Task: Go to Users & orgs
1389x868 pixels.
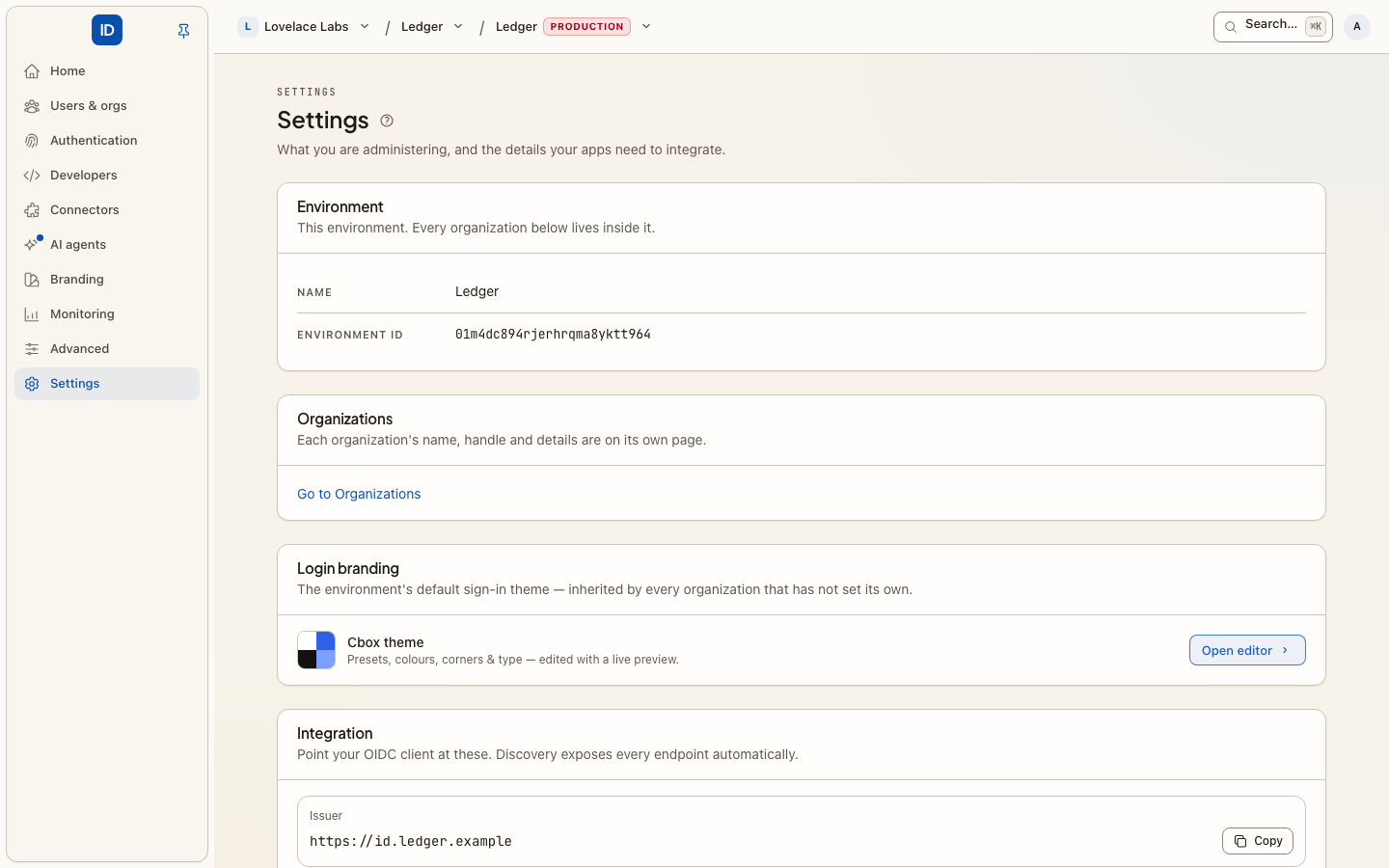Action: 107,106
